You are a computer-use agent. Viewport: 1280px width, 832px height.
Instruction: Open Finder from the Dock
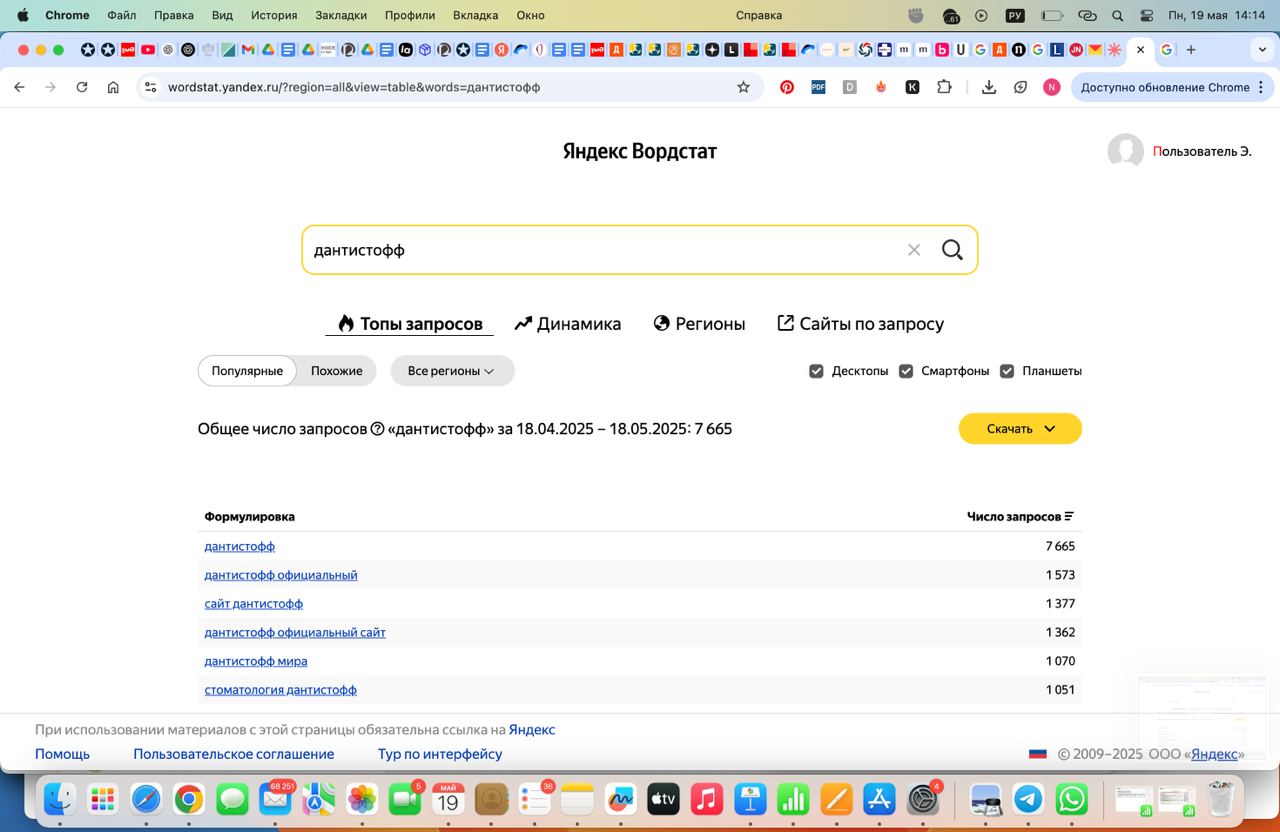(60, 799)
